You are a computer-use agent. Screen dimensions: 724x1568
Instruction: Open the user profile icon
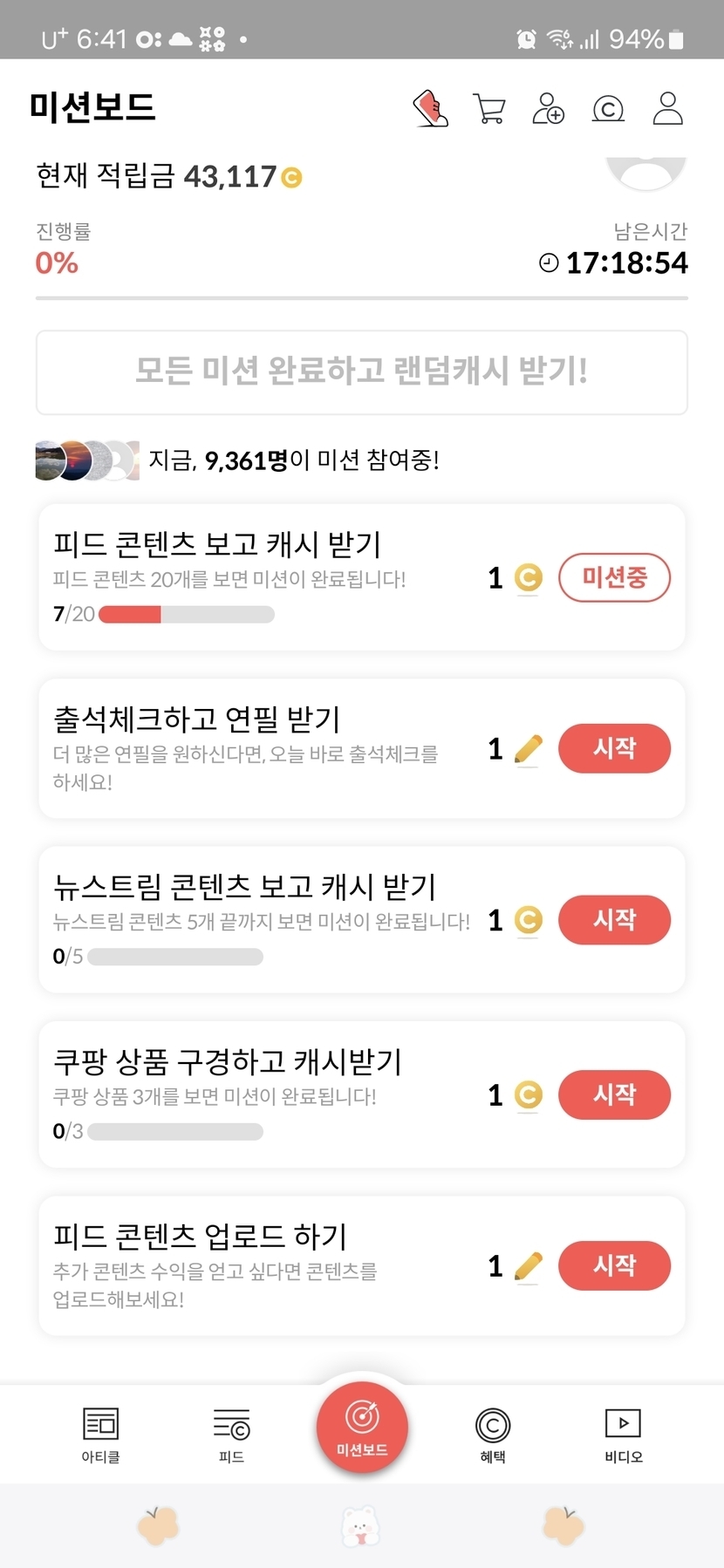(x=667, y=109)
